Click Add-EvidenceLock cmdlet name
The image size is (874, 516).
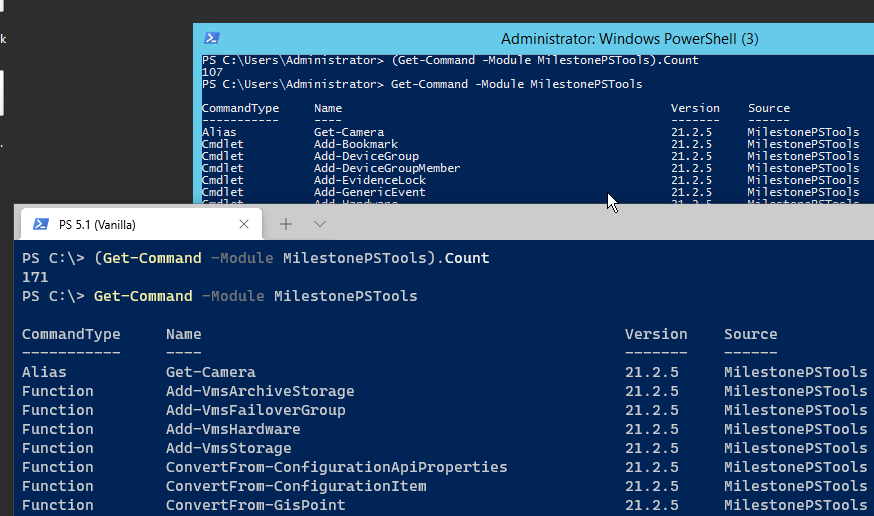[x=370, y=180]
